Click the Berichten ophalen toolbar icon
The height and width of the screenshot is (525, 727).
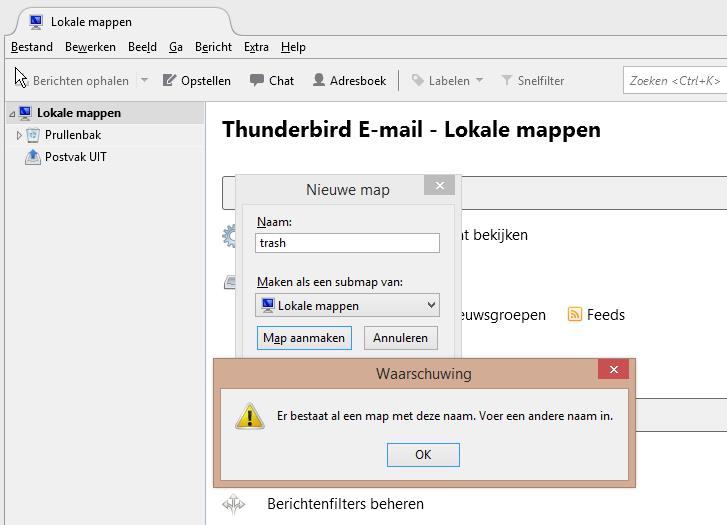22,80
